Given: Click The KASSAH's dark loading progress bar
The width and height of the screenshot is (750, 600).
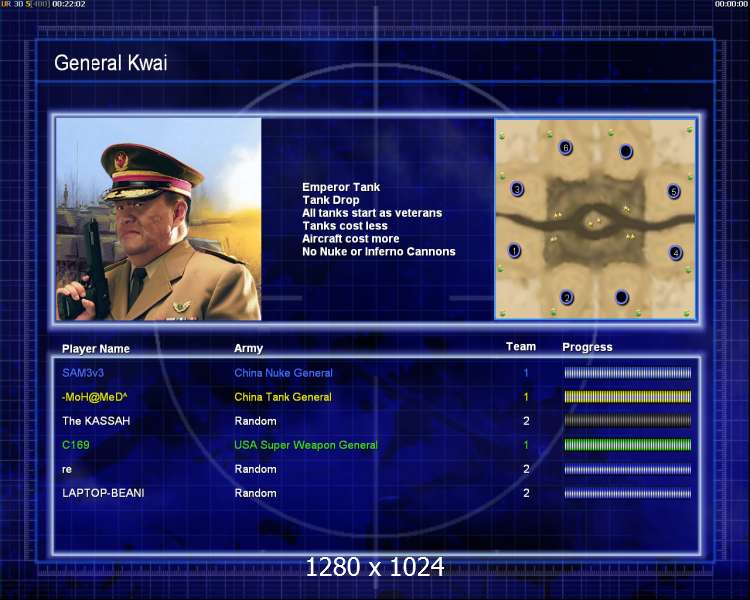Looking at the screenshot, I should (628, 421).
